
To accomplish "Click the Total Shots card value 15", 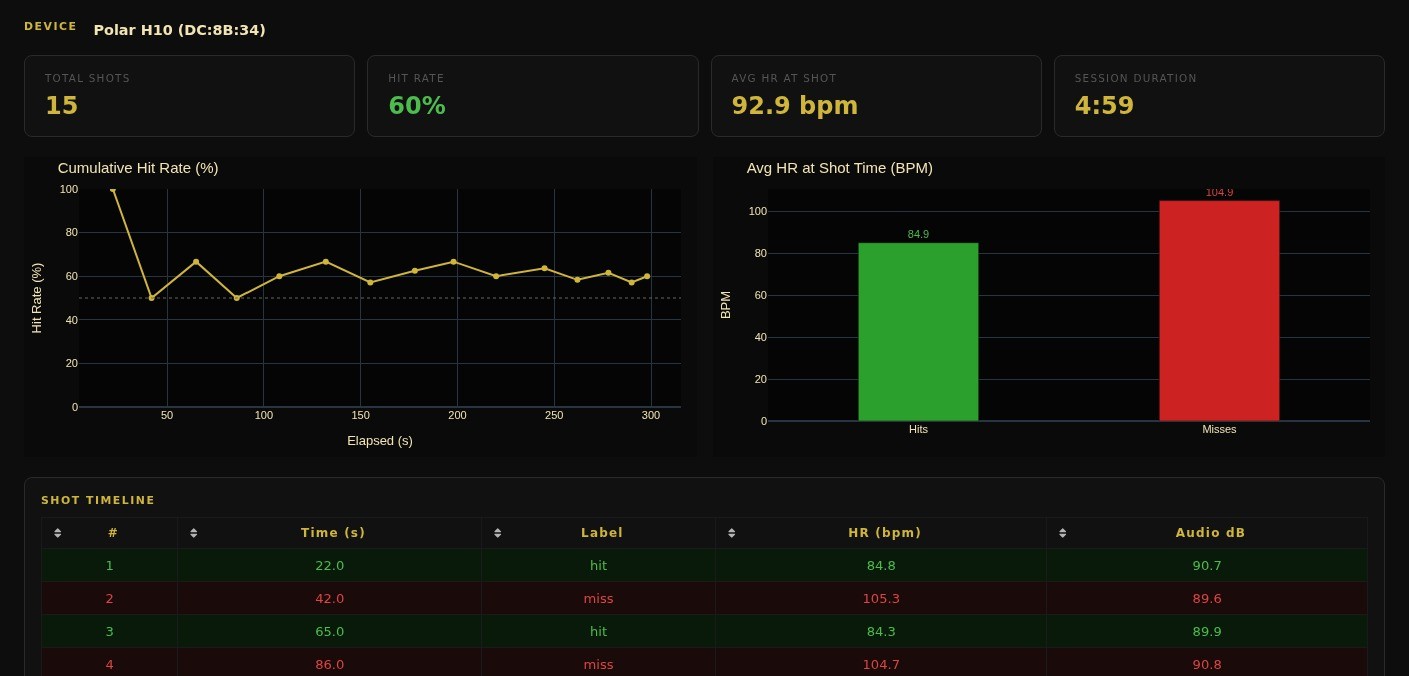I will point(61,106).
